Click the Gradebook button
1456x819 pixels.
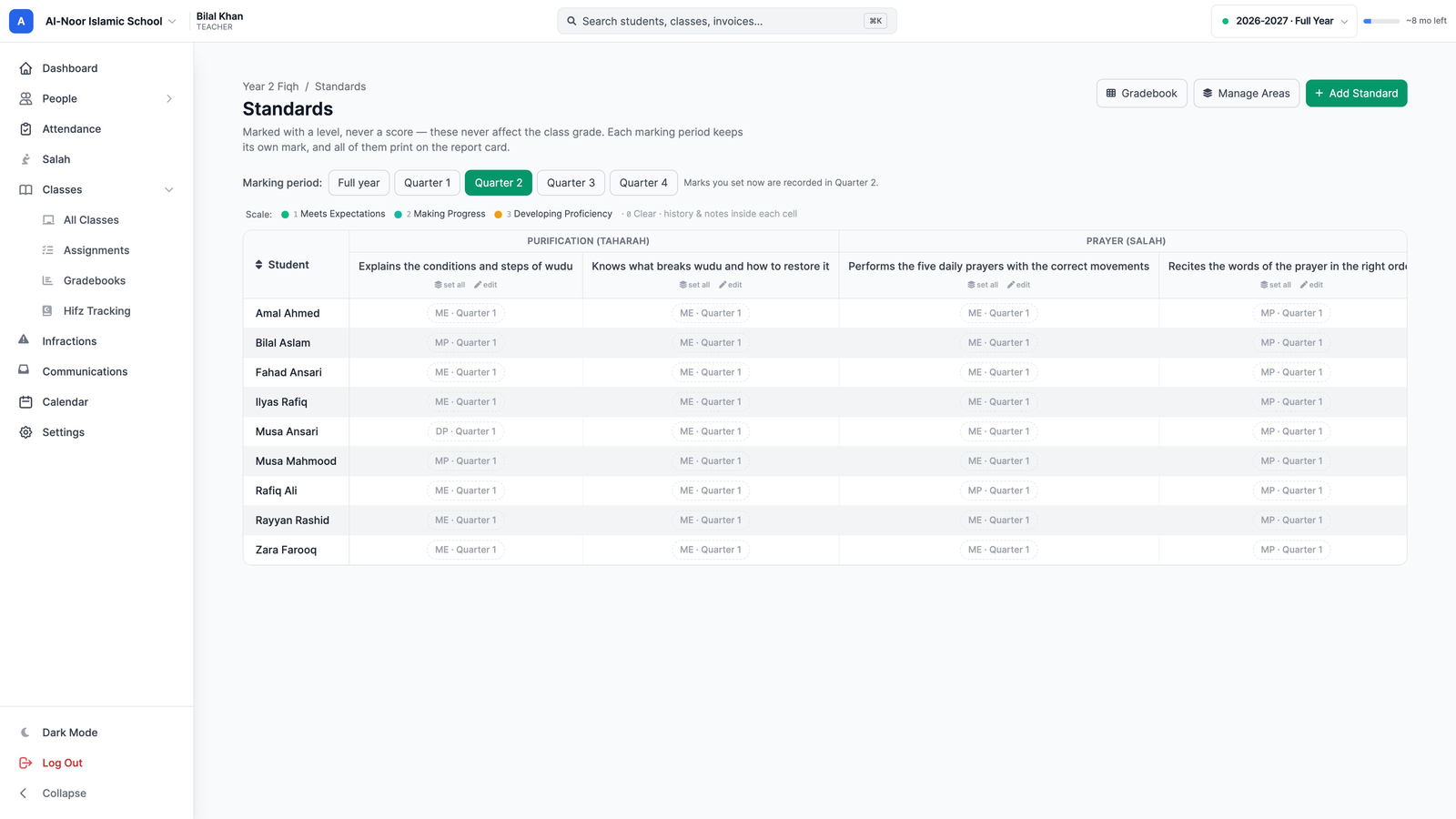coord(1141,93)
